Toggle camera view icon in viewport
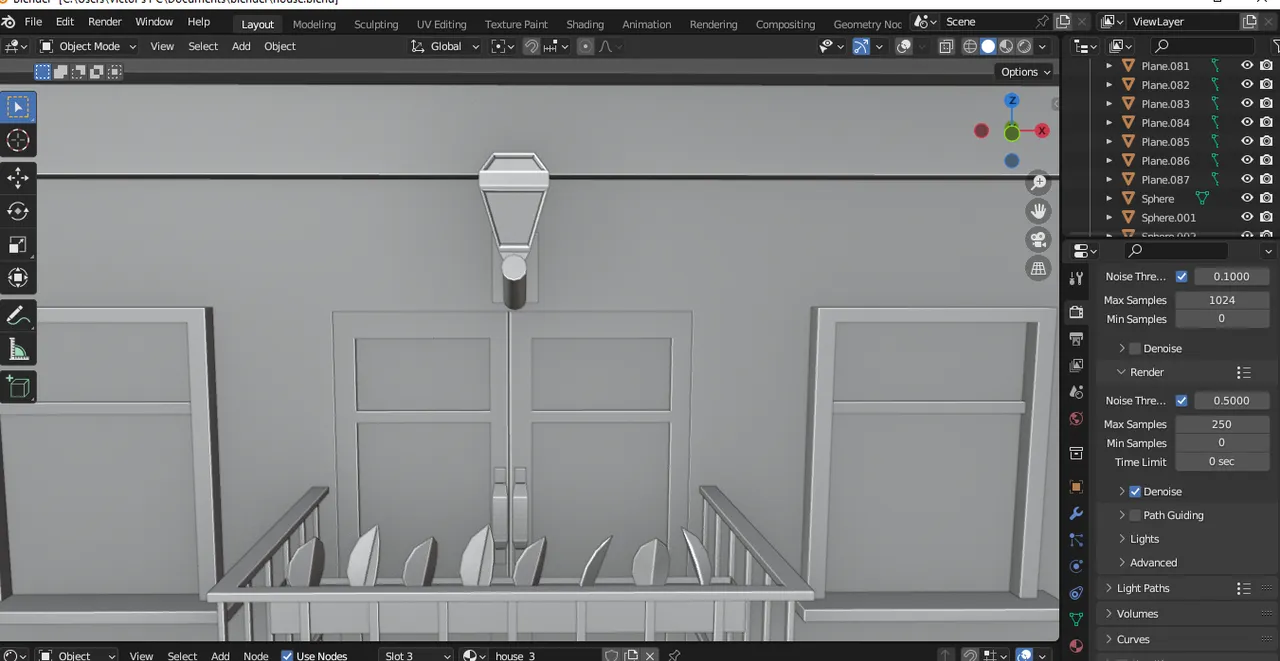The image size is (1280, 661). click(1039, 240)
